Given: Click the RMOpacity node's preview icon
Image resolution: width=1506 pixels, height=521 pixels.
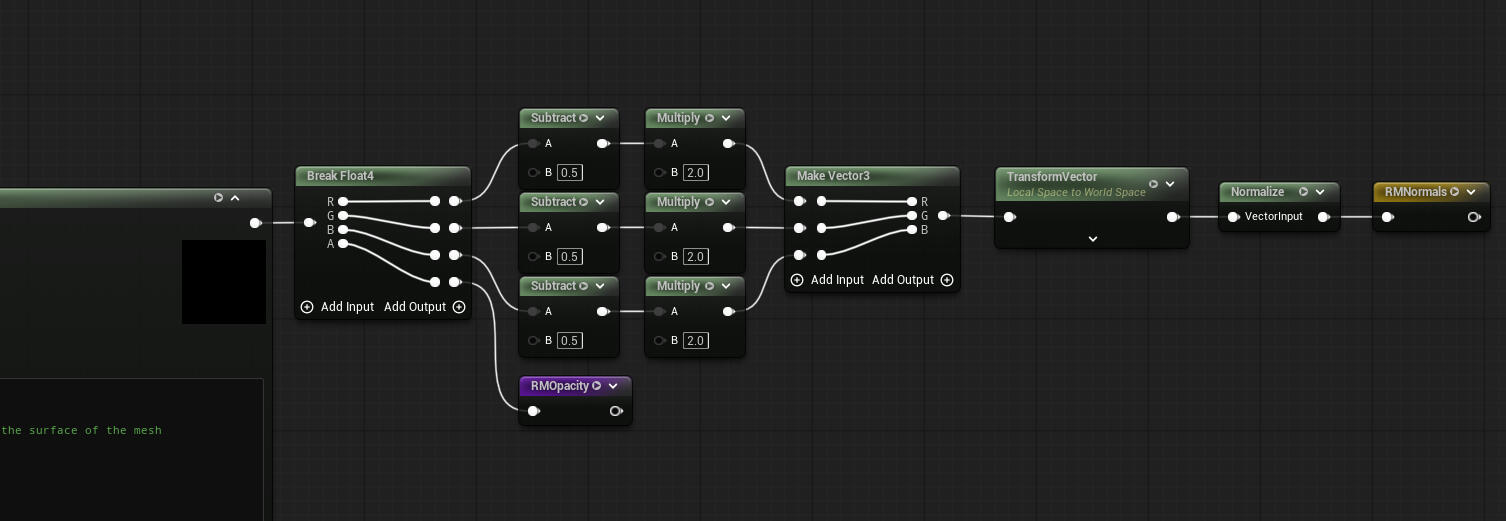Looking at the screenshot, I should (x=596, y=386).
